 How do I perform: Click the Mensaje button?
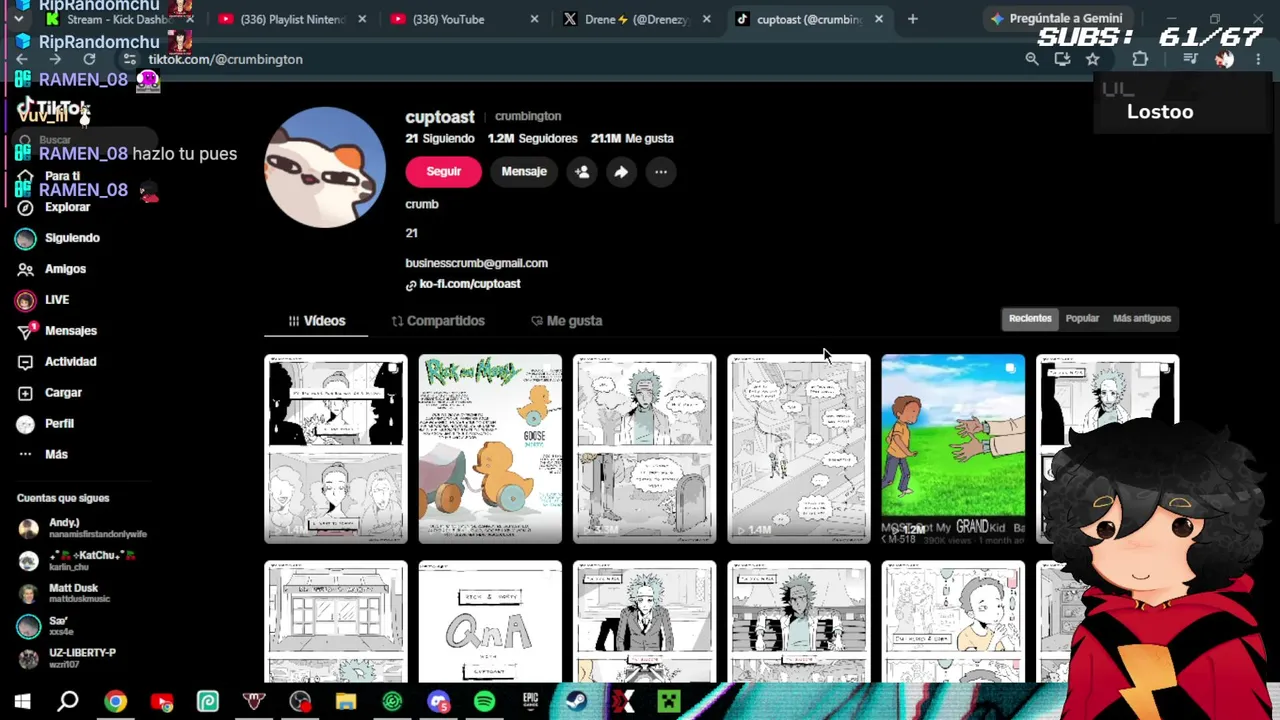click(524, 172)
